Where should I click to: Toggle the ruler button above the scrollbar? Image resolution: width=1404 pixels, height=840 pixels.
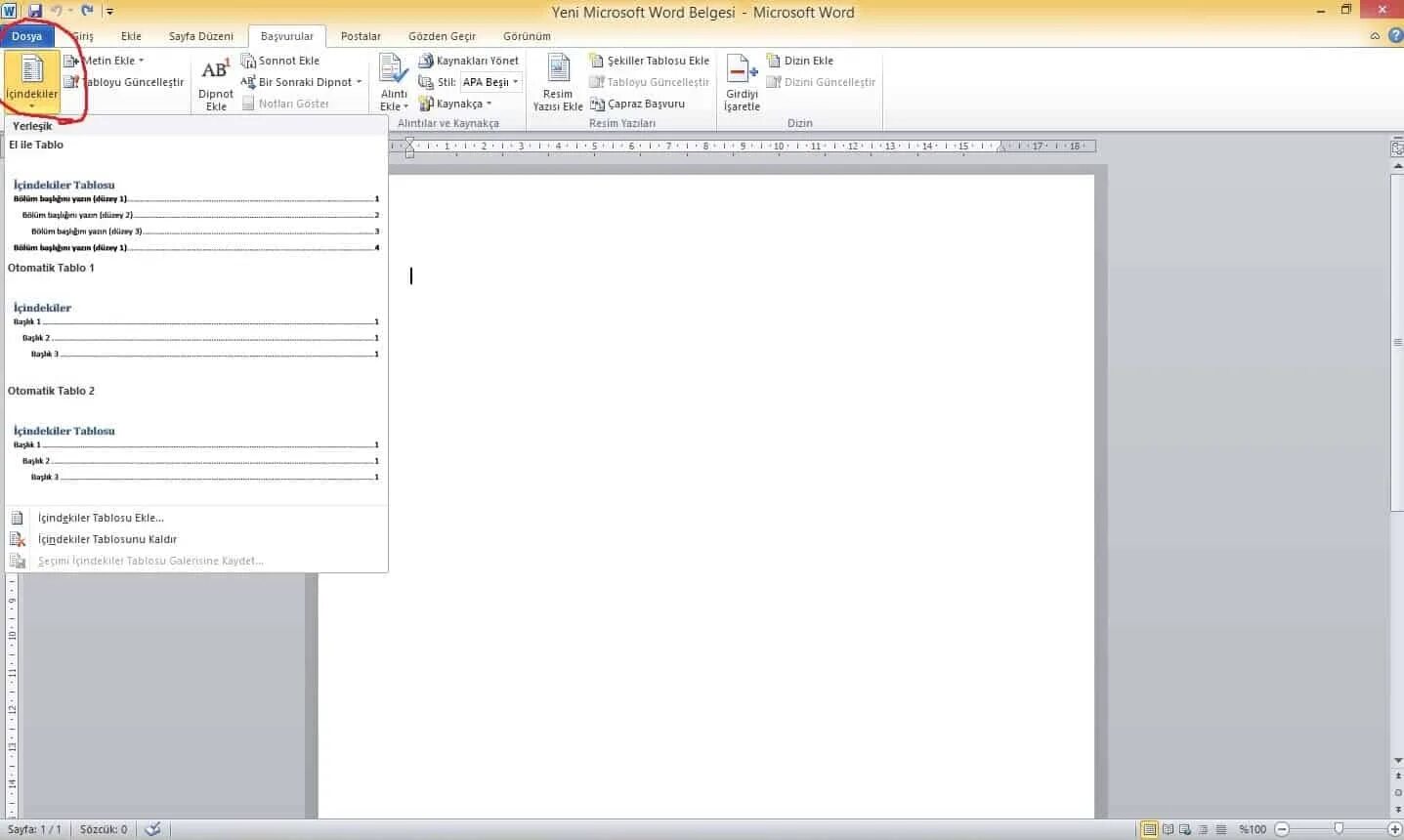pyautogui.click(x=1397, y=148)
